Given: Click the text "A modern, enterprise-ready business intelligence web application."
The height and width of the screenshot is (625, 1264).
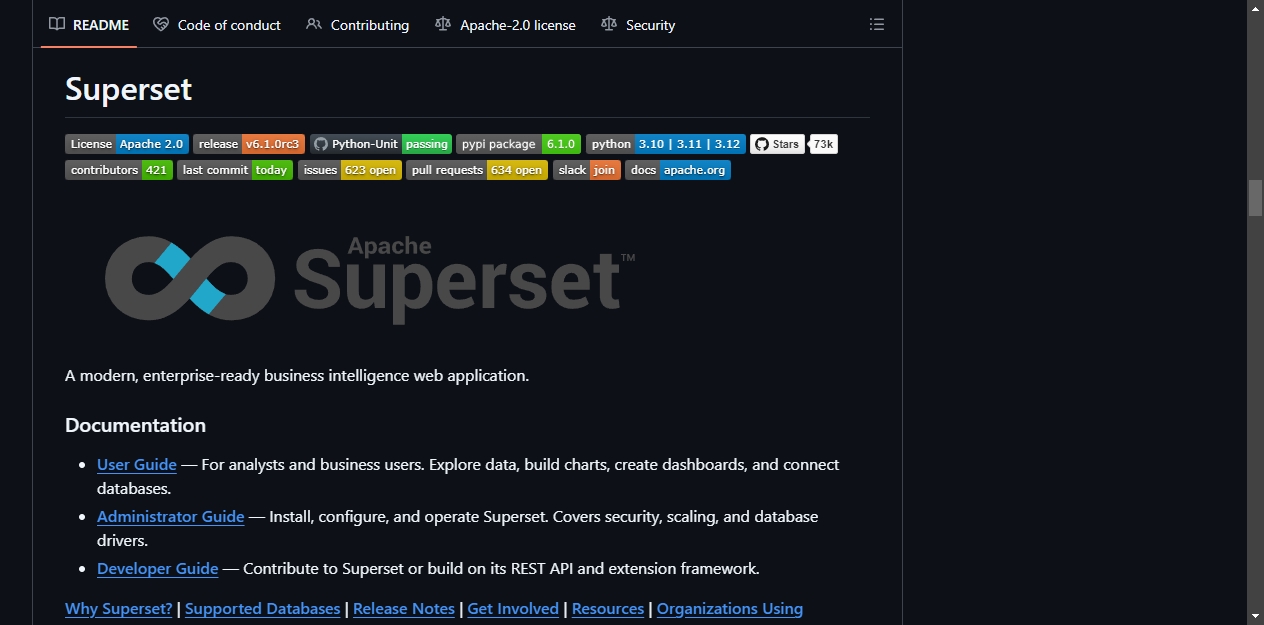Looking at the screenshot, I should click(x=297, y=376).
